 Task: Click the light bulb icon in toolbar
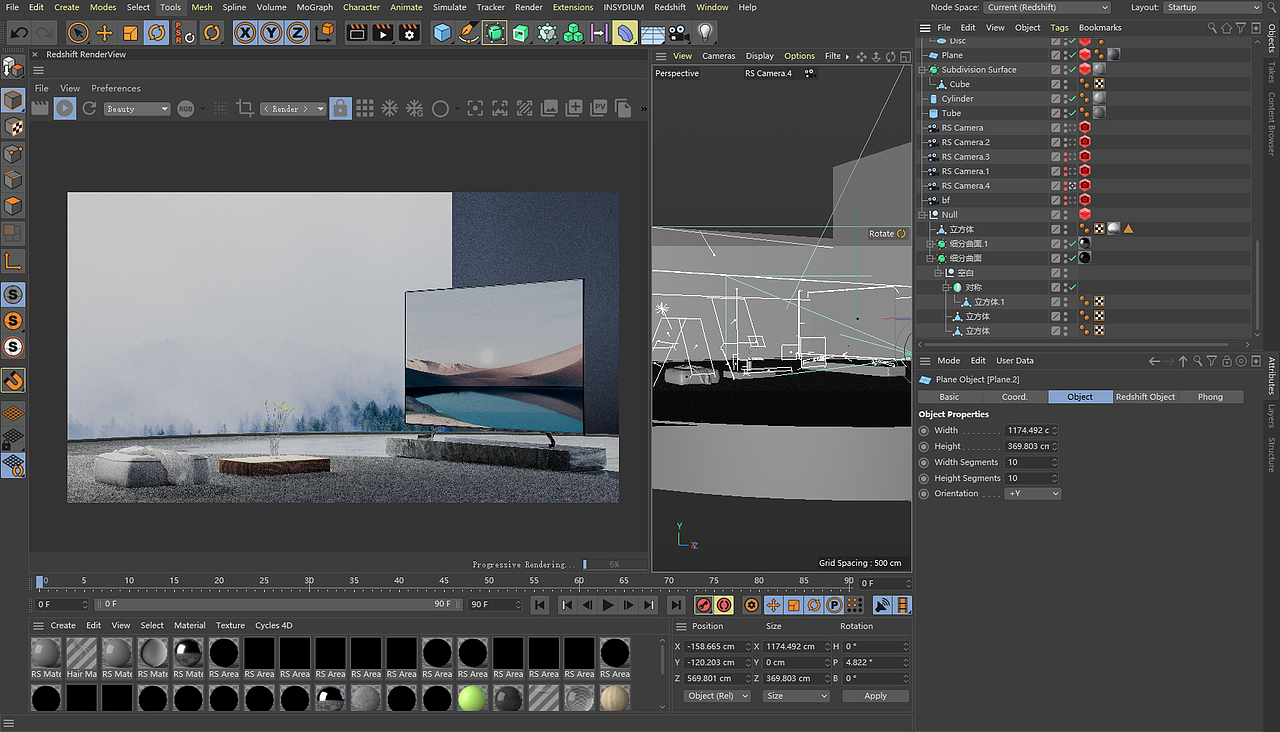[x=706, y=33]
